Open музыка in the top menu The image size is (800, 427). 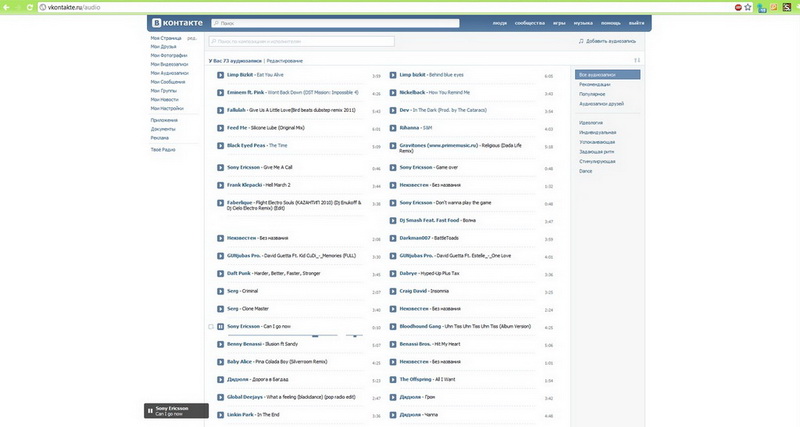click(583, 23)
